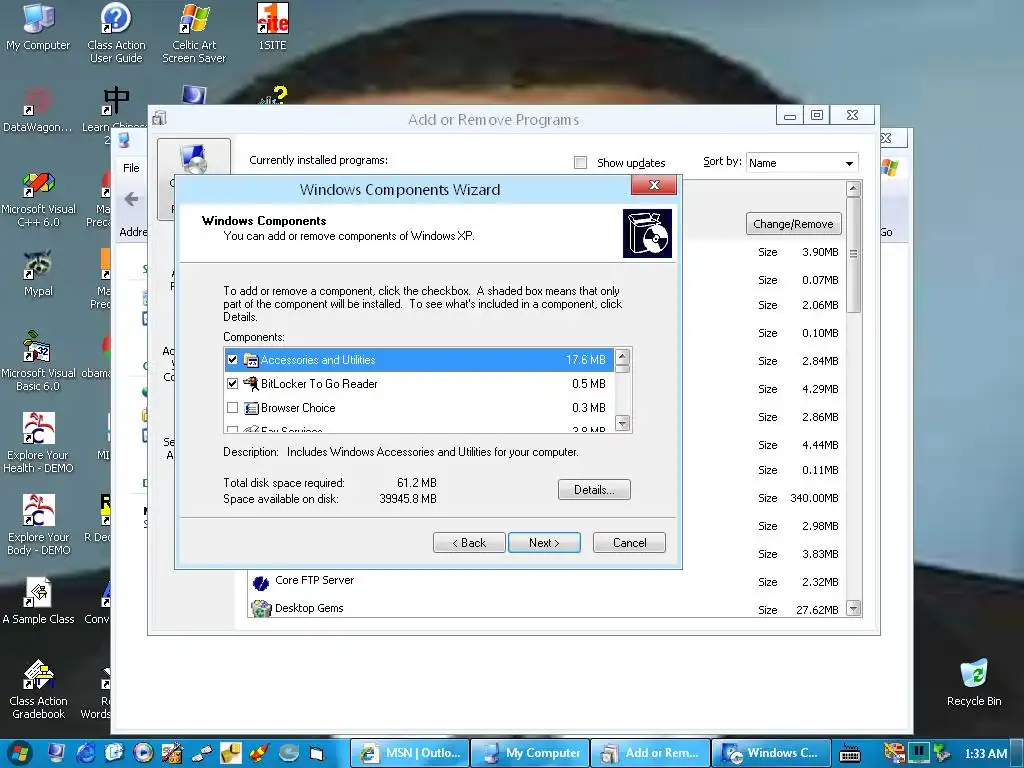
Task: Click Show Desktop quick launch icon
Action: point(56,753)
